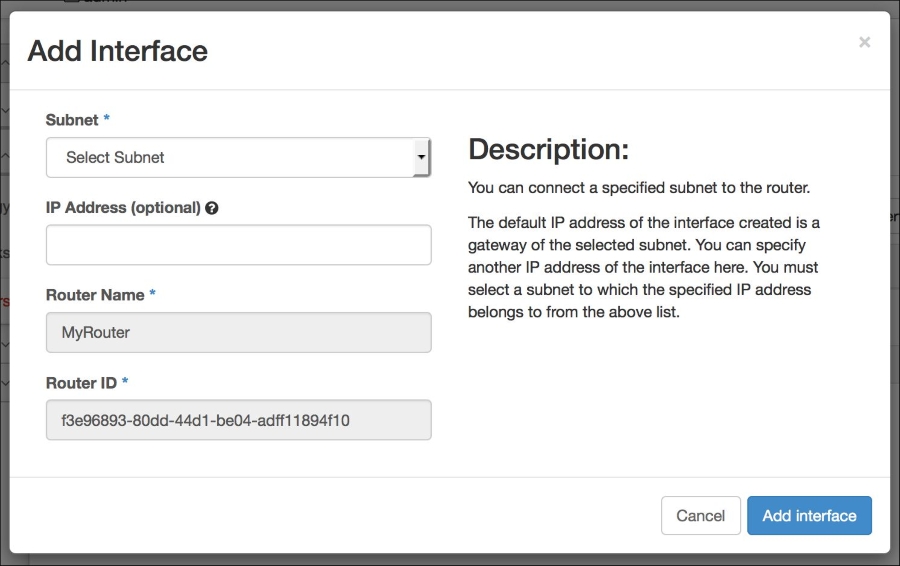
Task: Select the Router ID value field
Action: click(x=239, y=420)
